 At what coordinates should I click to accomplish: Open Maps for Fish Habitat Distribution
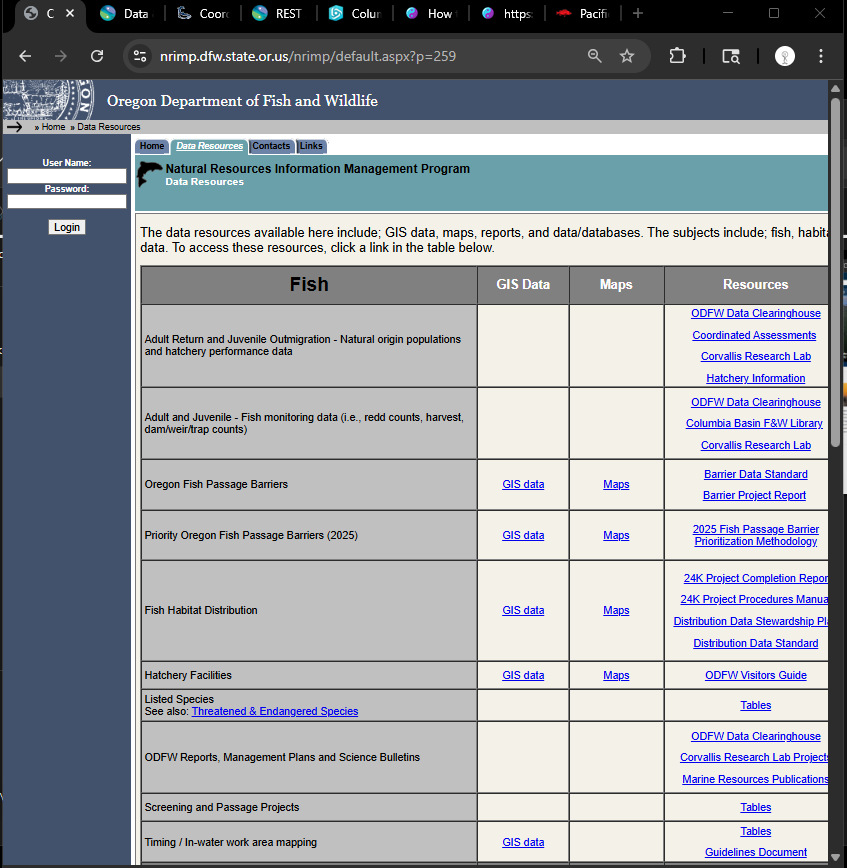click(616, 610)
